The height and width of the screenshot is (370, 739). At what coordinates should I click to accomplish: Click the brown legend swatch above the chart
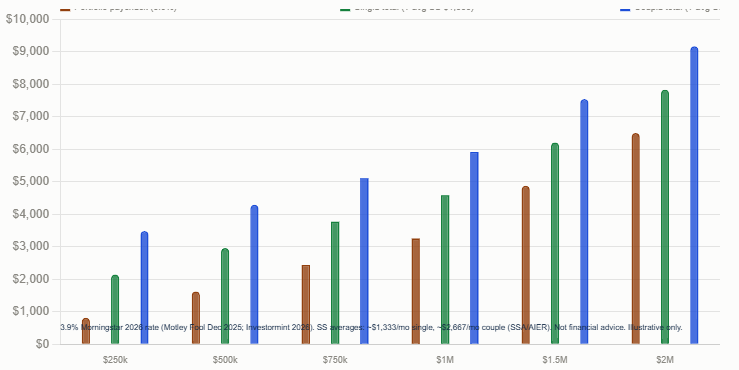tap(65, 9)
